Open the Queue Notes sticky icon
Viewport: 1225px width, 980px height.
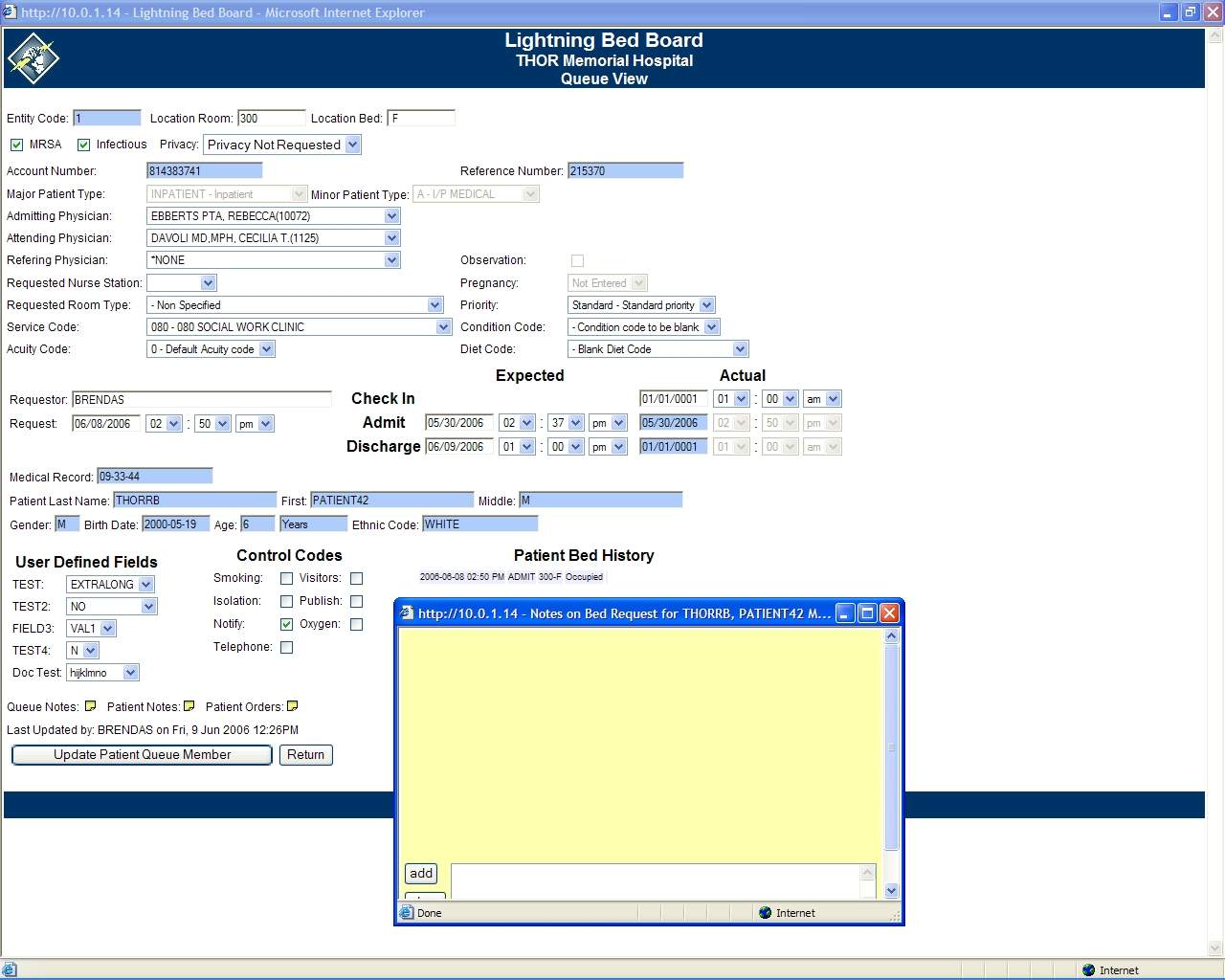91,706
